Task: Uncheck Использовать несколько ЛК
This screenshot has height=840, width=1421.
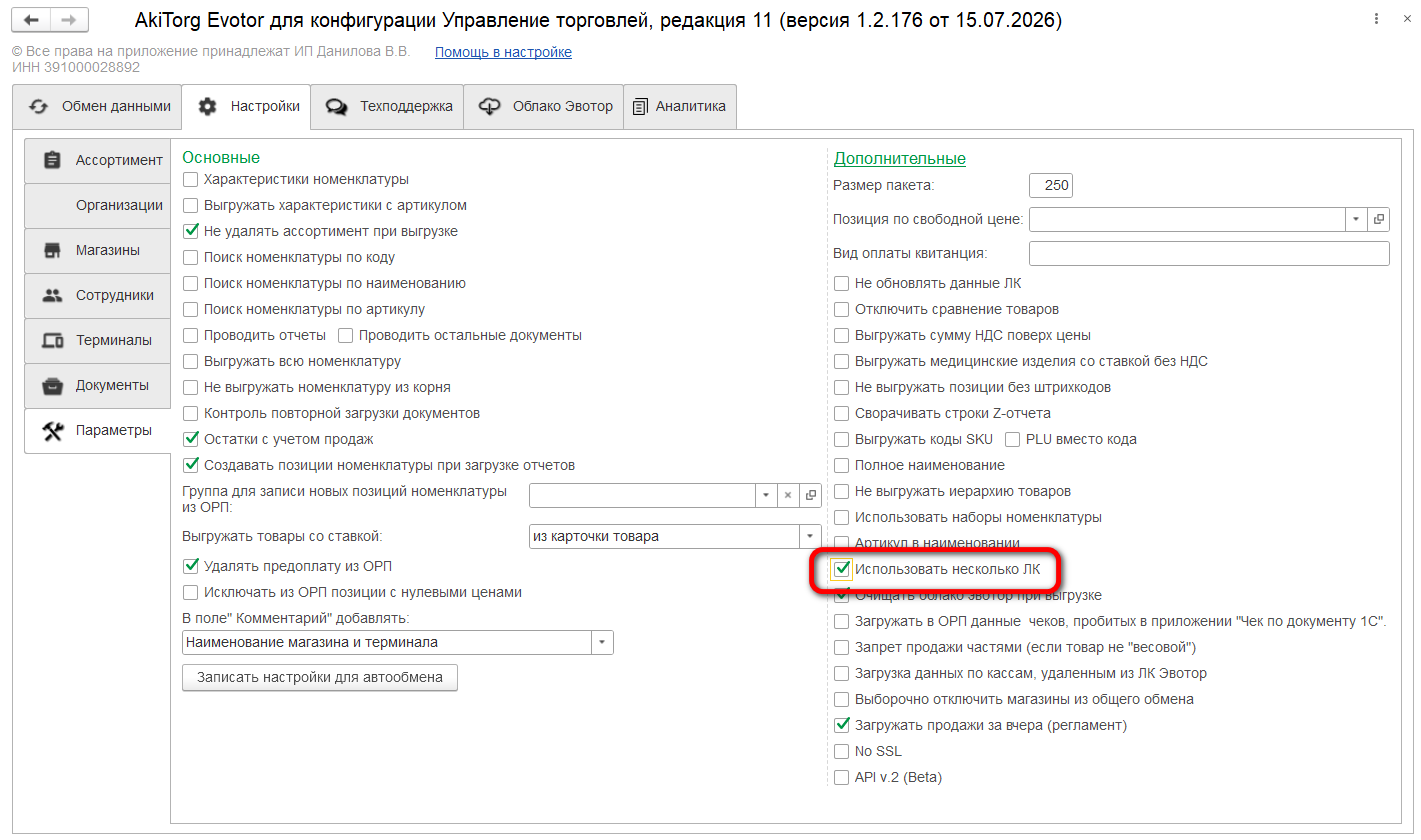Action: pos(842,570)
